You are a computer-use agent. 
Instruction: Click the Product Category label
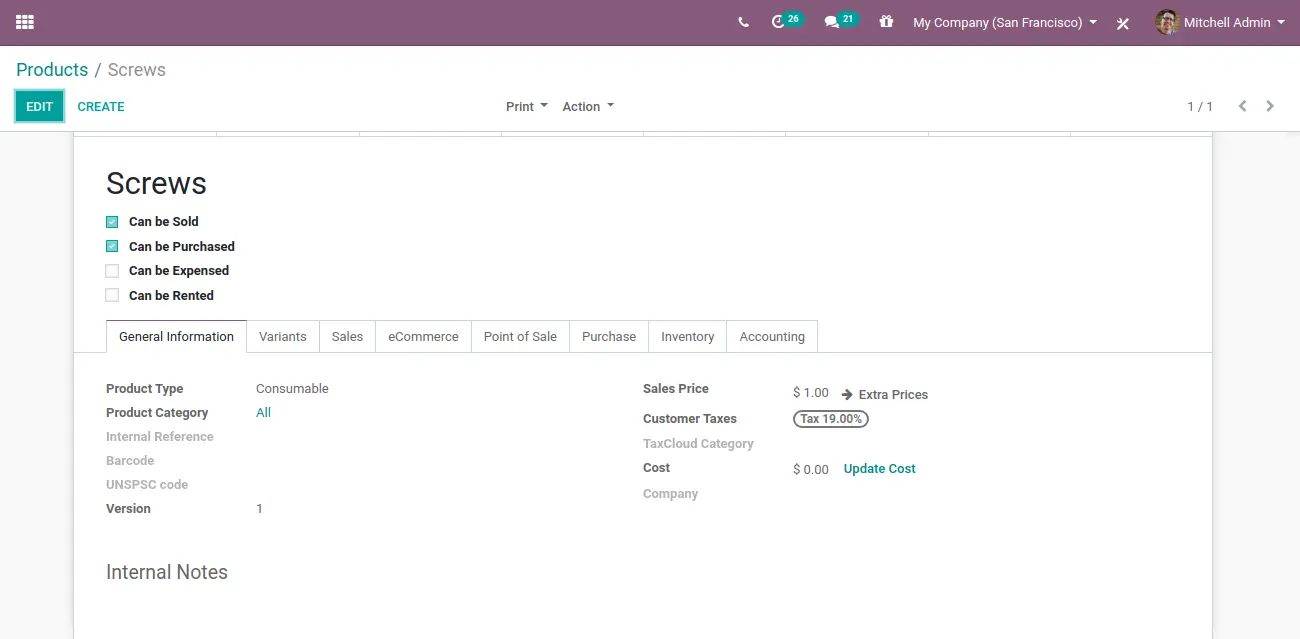point(157,413)
